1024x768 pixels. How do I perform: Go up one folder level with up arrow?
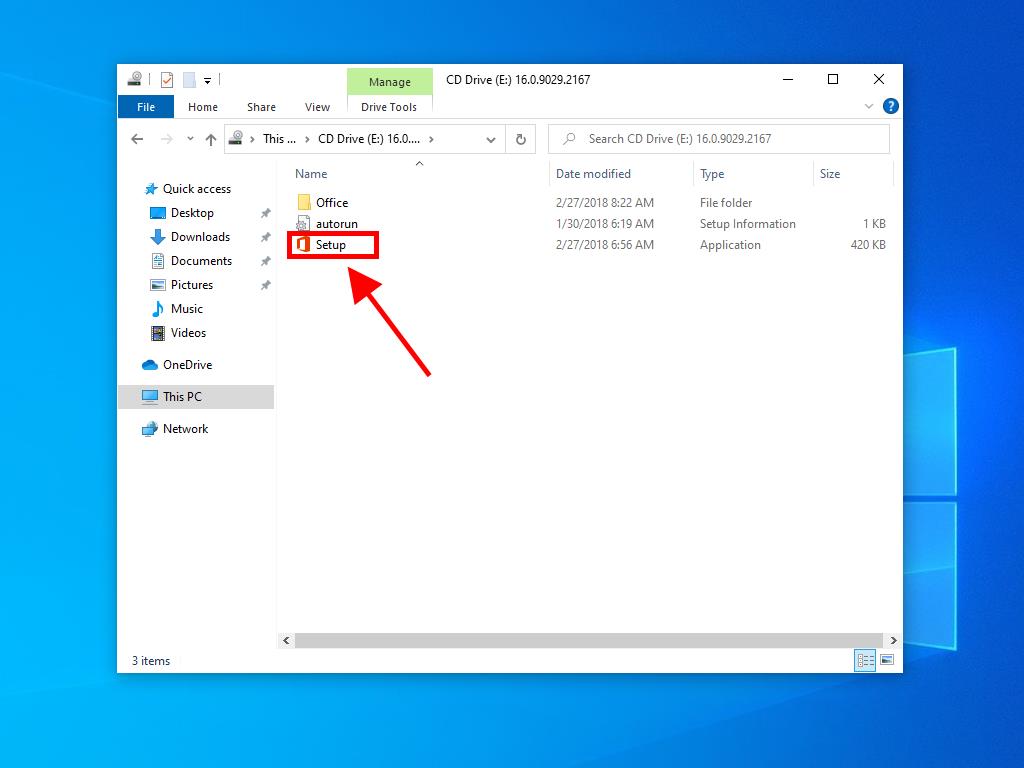[210, 139]
